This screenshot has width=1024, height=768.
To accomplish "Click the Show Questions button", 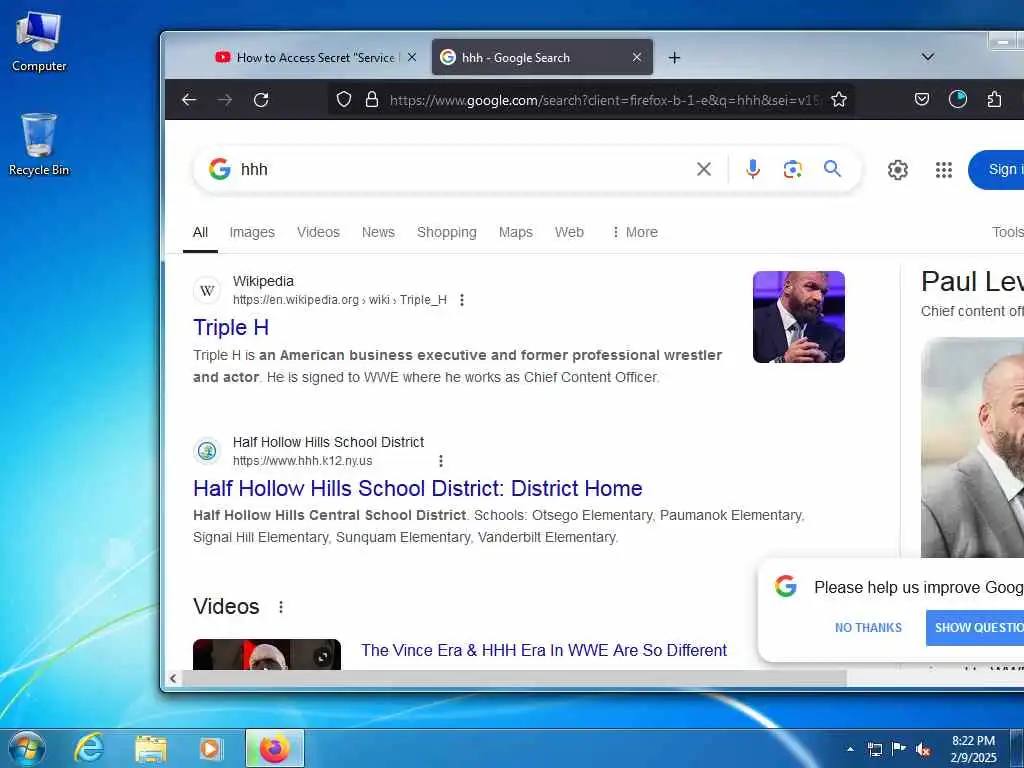I will pyautogui.click(x=975, y=628).
